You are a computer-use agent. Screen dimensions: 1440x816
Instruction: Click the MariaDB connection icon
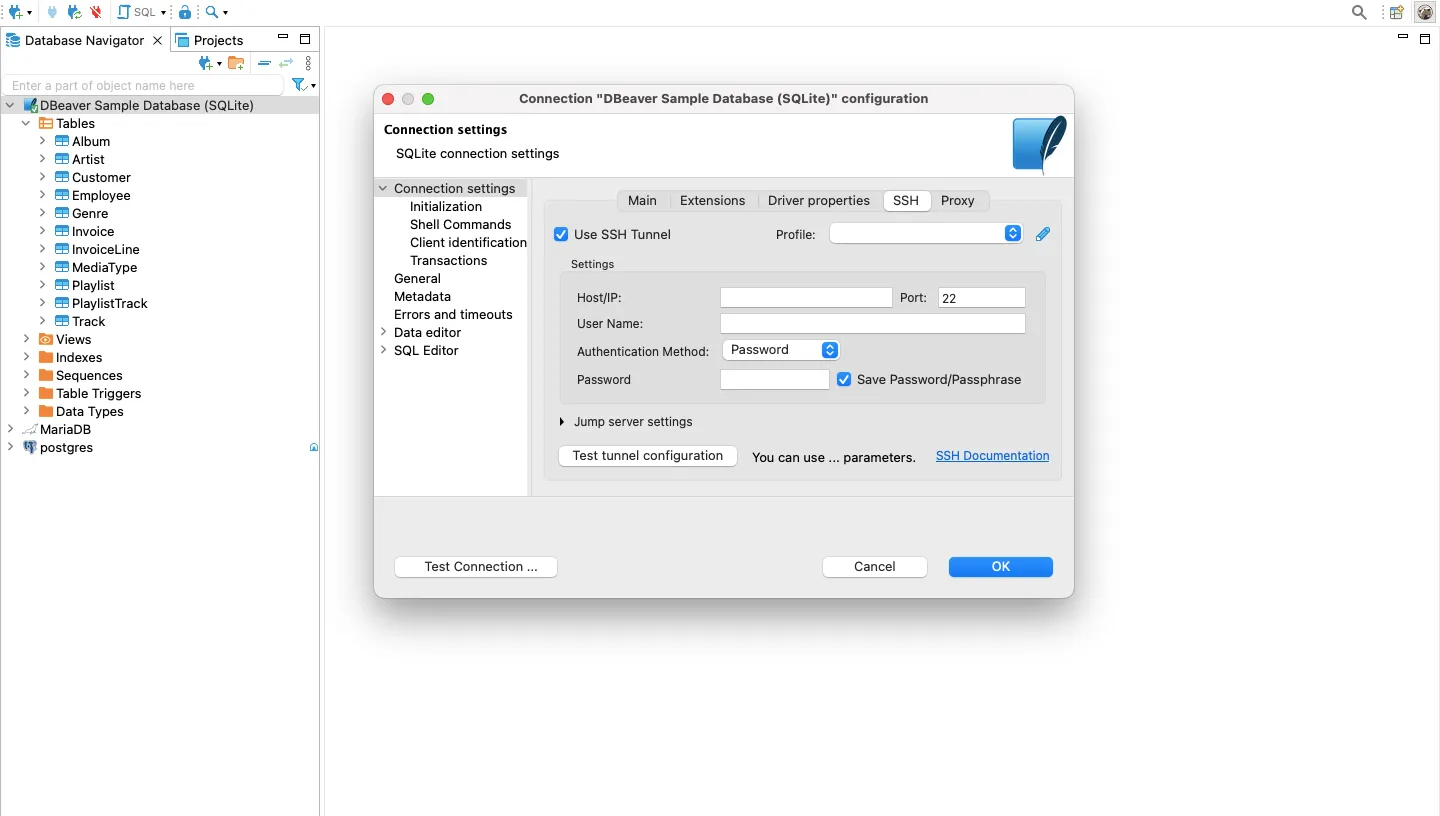pyautogui.click(x=30, y=430)
